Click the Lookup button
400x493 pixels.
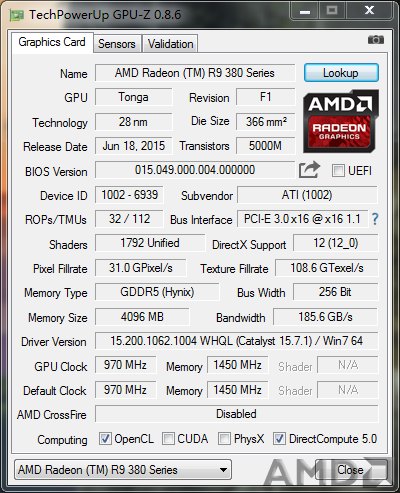tap(341, 73)
